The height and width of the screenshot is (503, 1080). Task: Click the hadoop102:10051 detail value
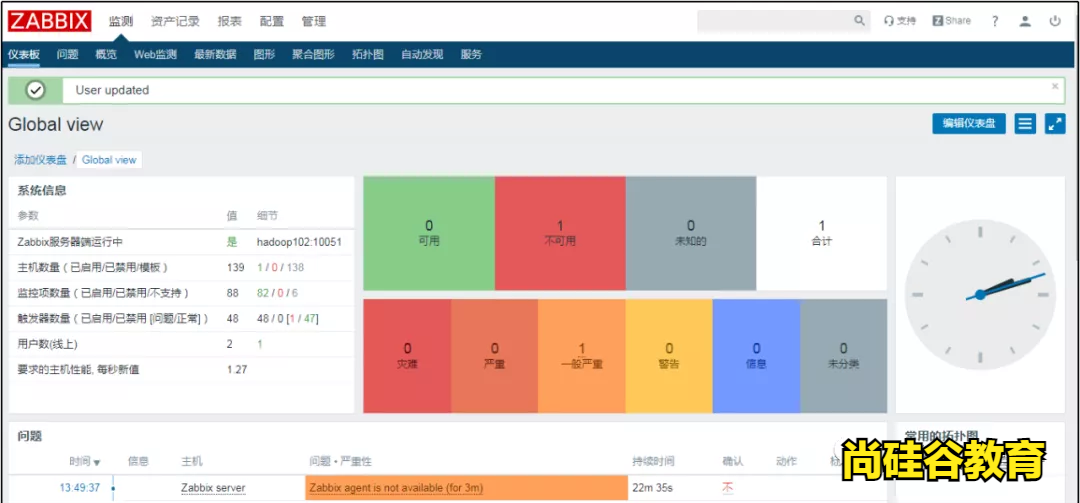[300, 243]
